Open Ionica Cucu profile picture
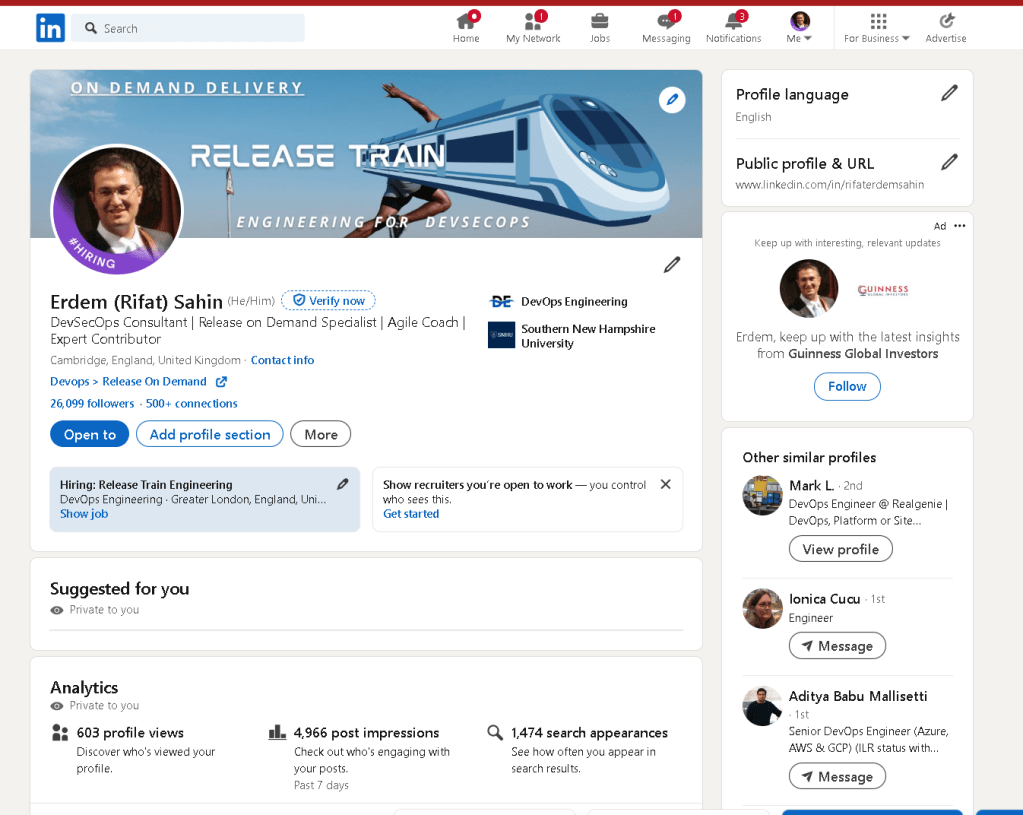 point(762,609)
